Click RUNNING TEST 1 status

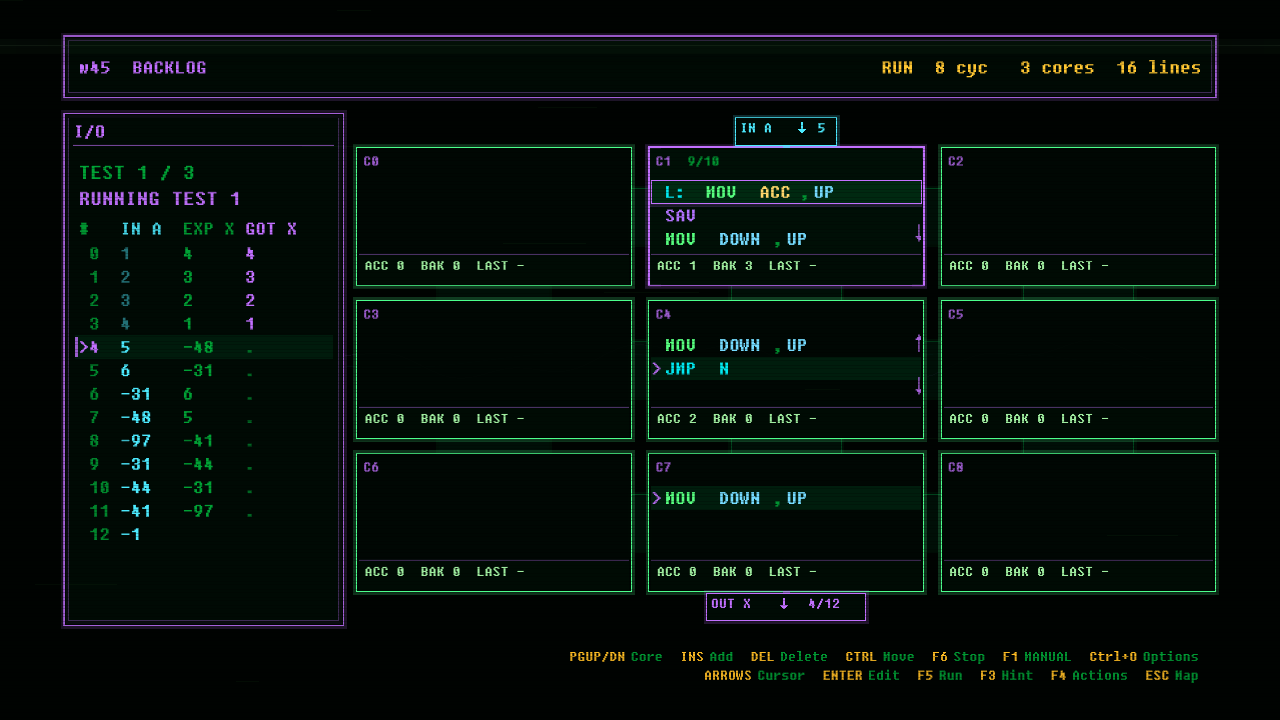click(160, 199)
